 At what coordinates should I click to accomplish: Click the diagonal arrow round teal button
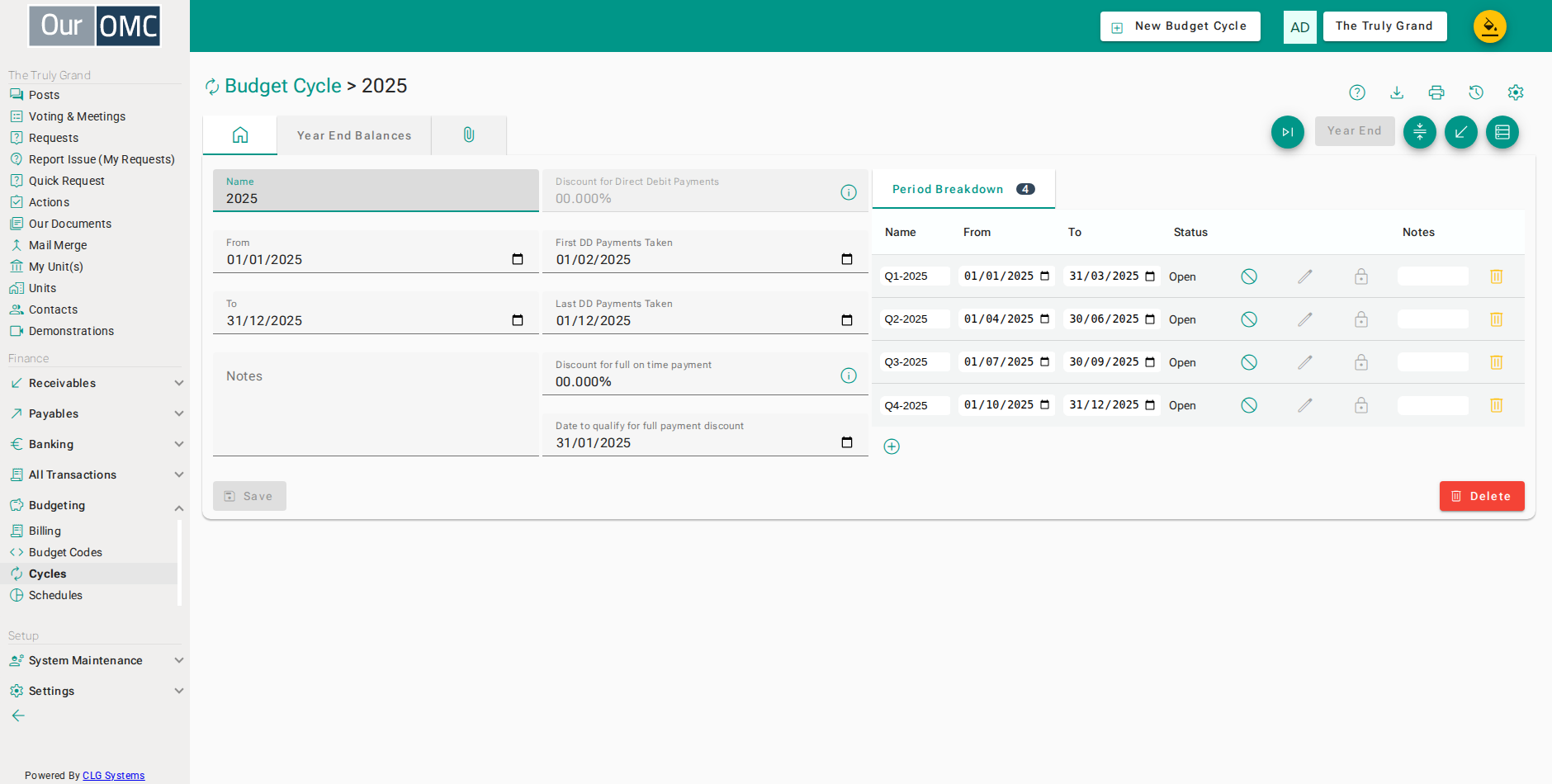pyautogui.click(x=1461, y=132)
